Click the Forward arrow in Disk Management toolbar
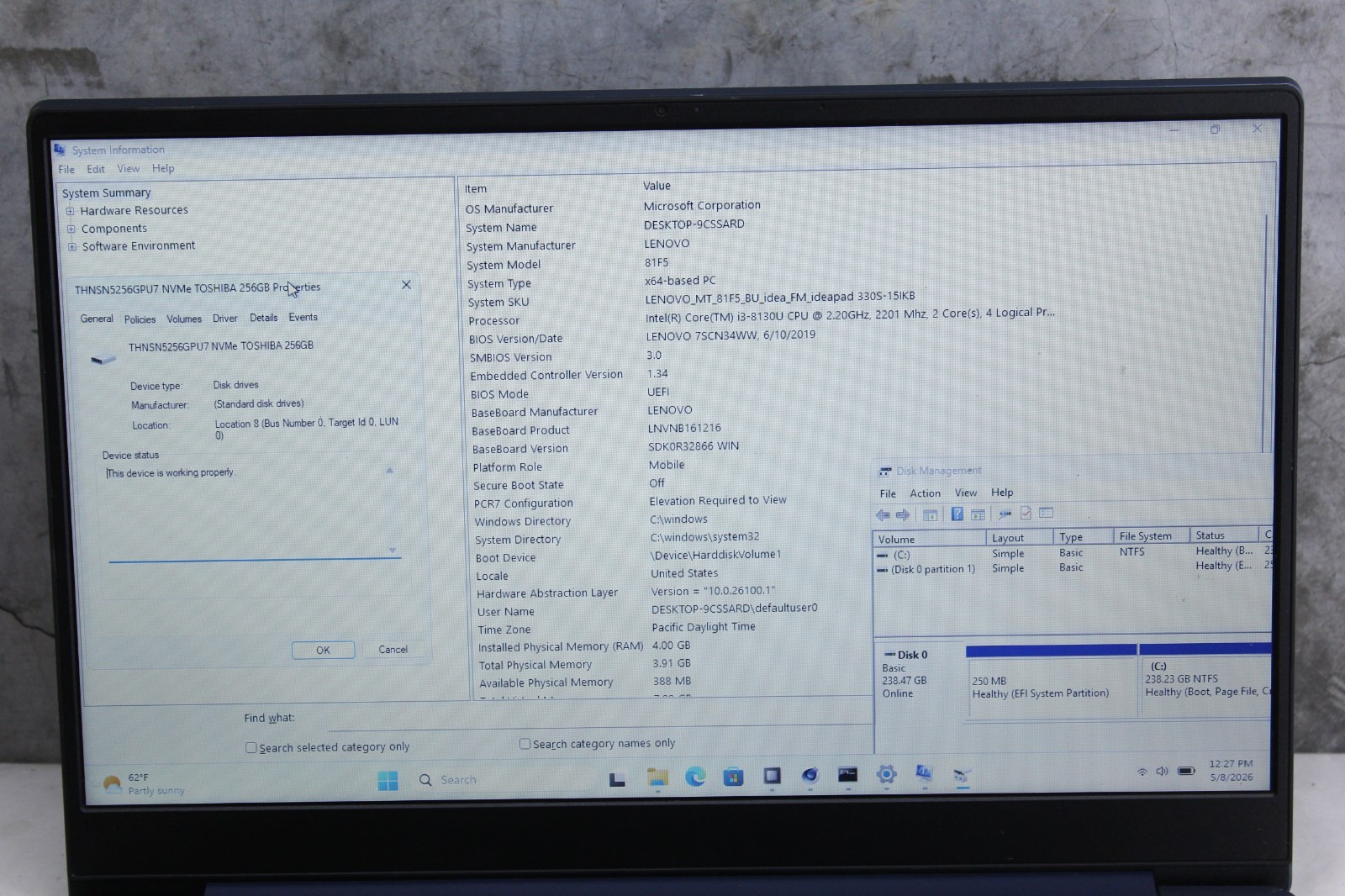Screen dimensions: 1345x896 click(x=903, y=515)
